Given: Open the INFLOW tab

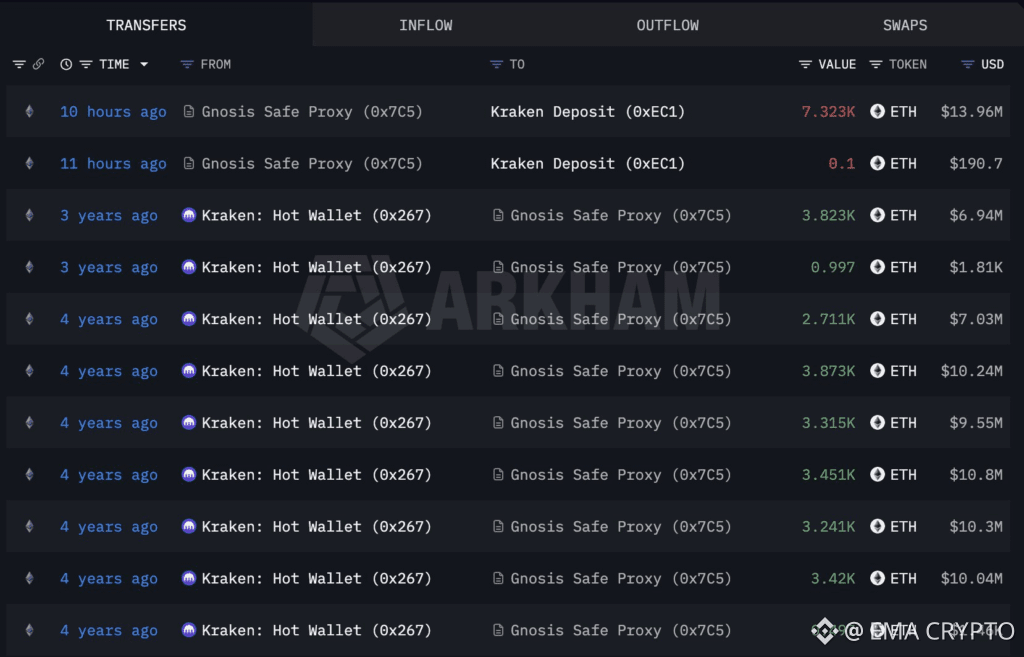Looking at the screenshot, I should pos(426,25).
